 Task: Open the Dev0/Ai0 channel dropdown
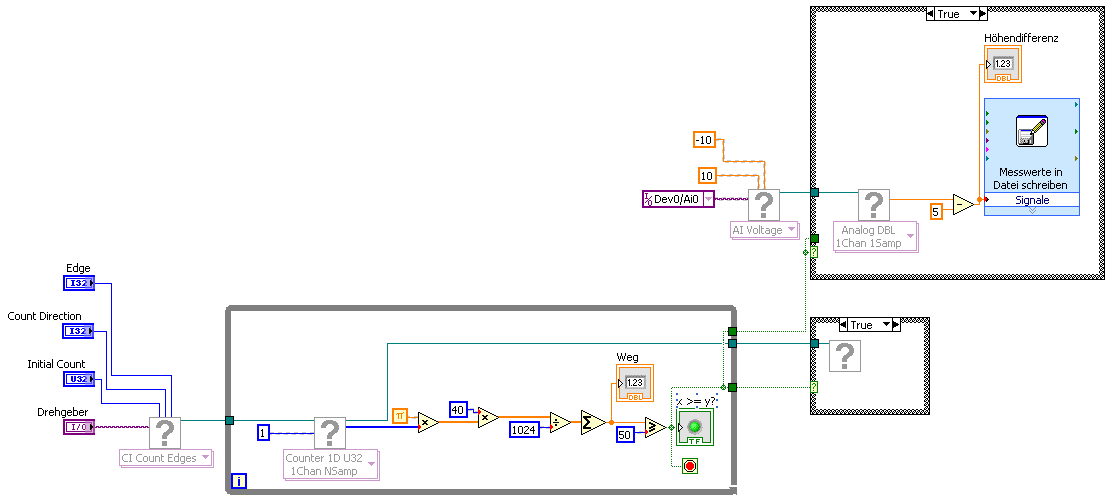point(708,199)
